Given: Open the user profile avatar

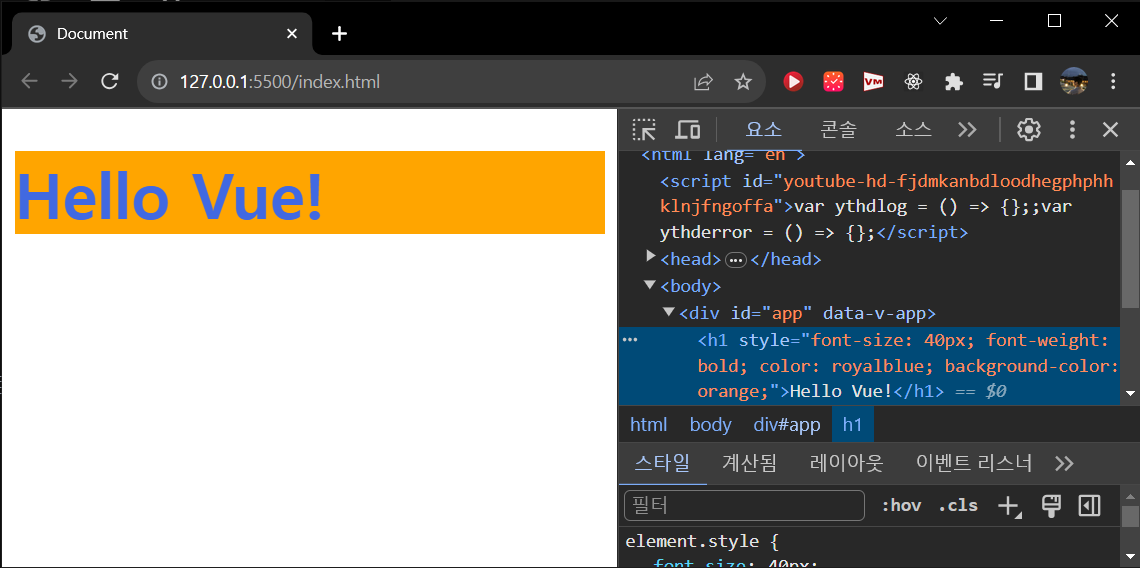Looking at the screenshot, I should (x=1074, y=81).
